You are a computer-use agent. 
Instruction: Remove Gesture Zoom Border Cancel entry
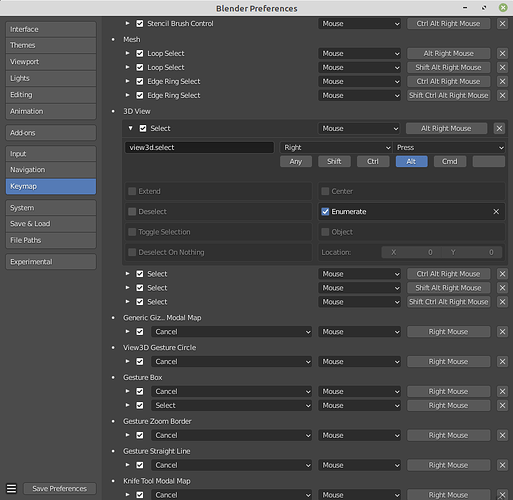pos(502,435)
